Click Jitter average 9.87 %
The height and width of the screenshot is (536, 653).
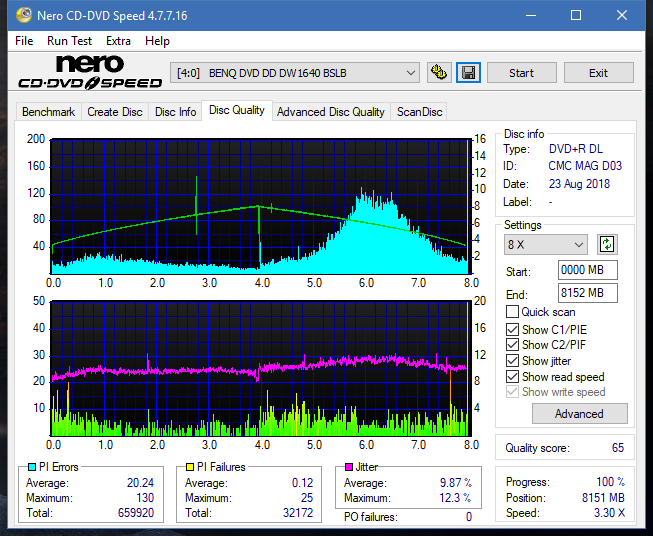point(456,483)
